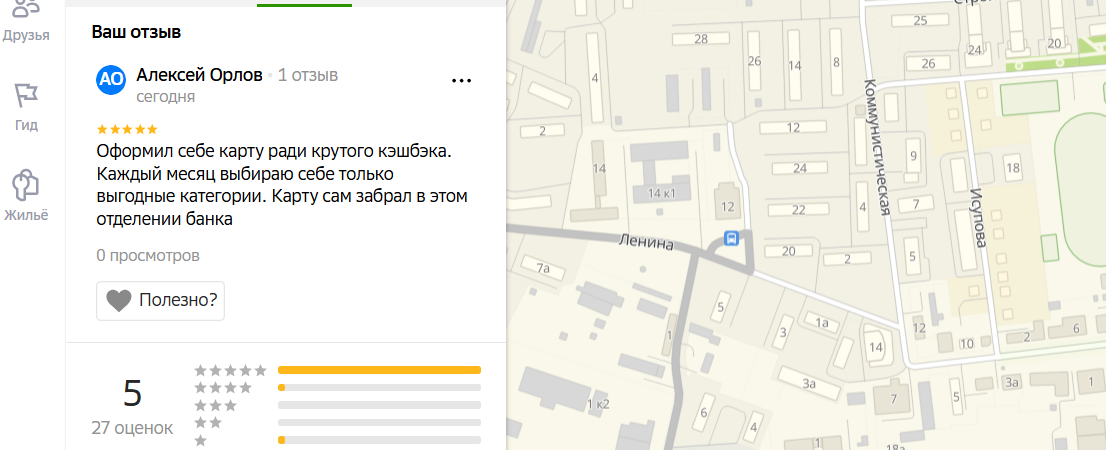1106x450 pixels.
Task: Click the сегодня review date
Action: [x=166, y=97]
